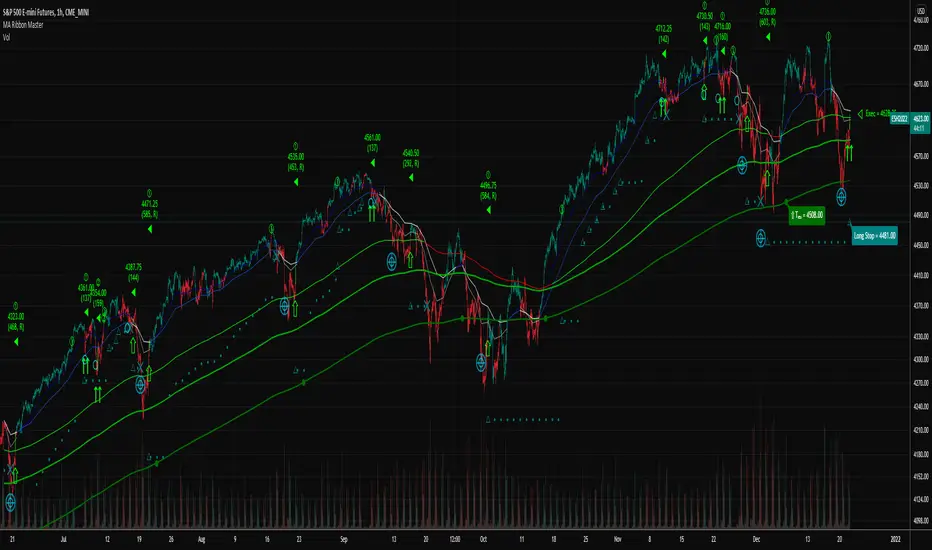Viewport: 932px width, 550px height.
Task: Click the Dec label on time axis
Action: point(756,539)
